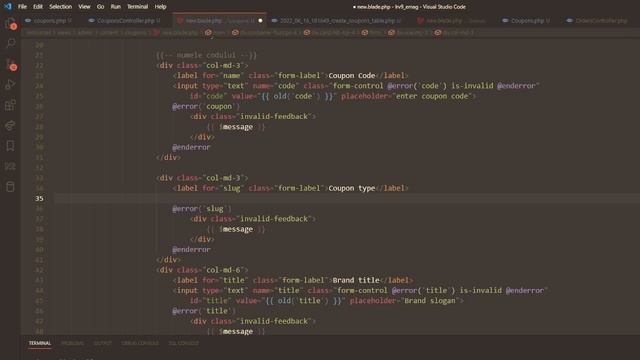Open the Explorer view in the activity bar
Image resolution: width=640 pixels, height=360 pixels.
[10, 24]
